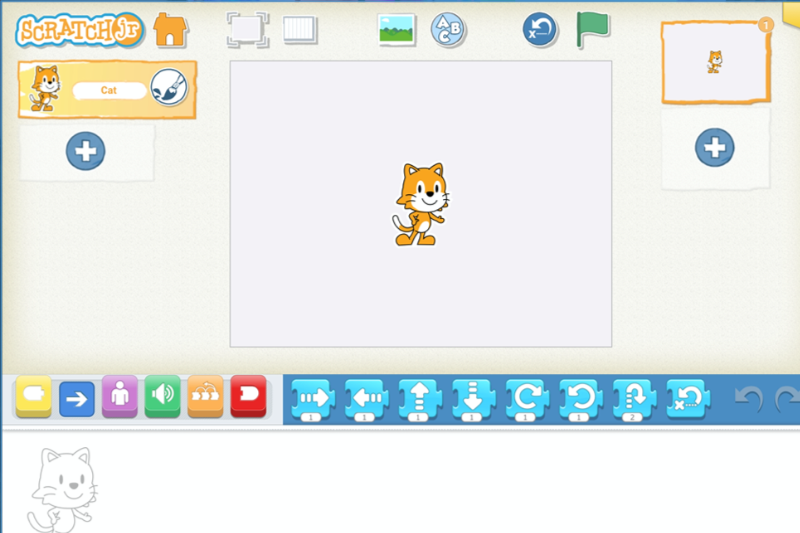
Task: Select the Move Down block
Action: click(x=473, y=399)
